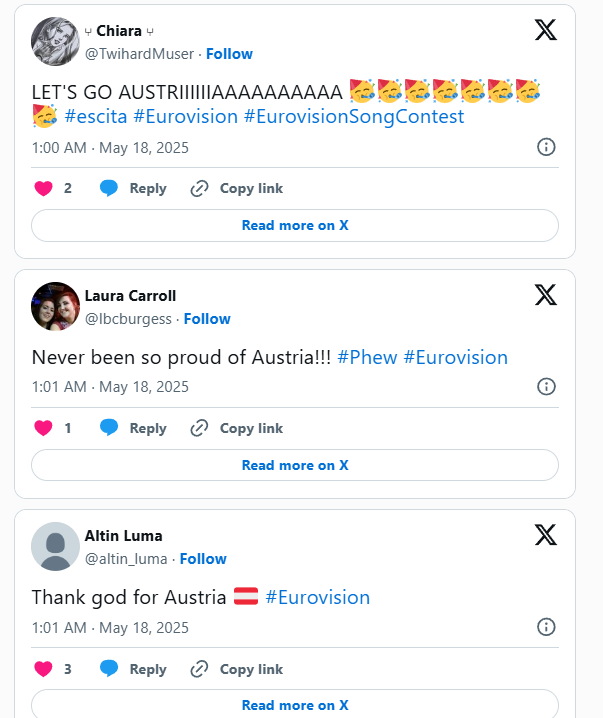Reply to Altin Luma's tweet
This screenshot has width=603, height=718.
134,669
